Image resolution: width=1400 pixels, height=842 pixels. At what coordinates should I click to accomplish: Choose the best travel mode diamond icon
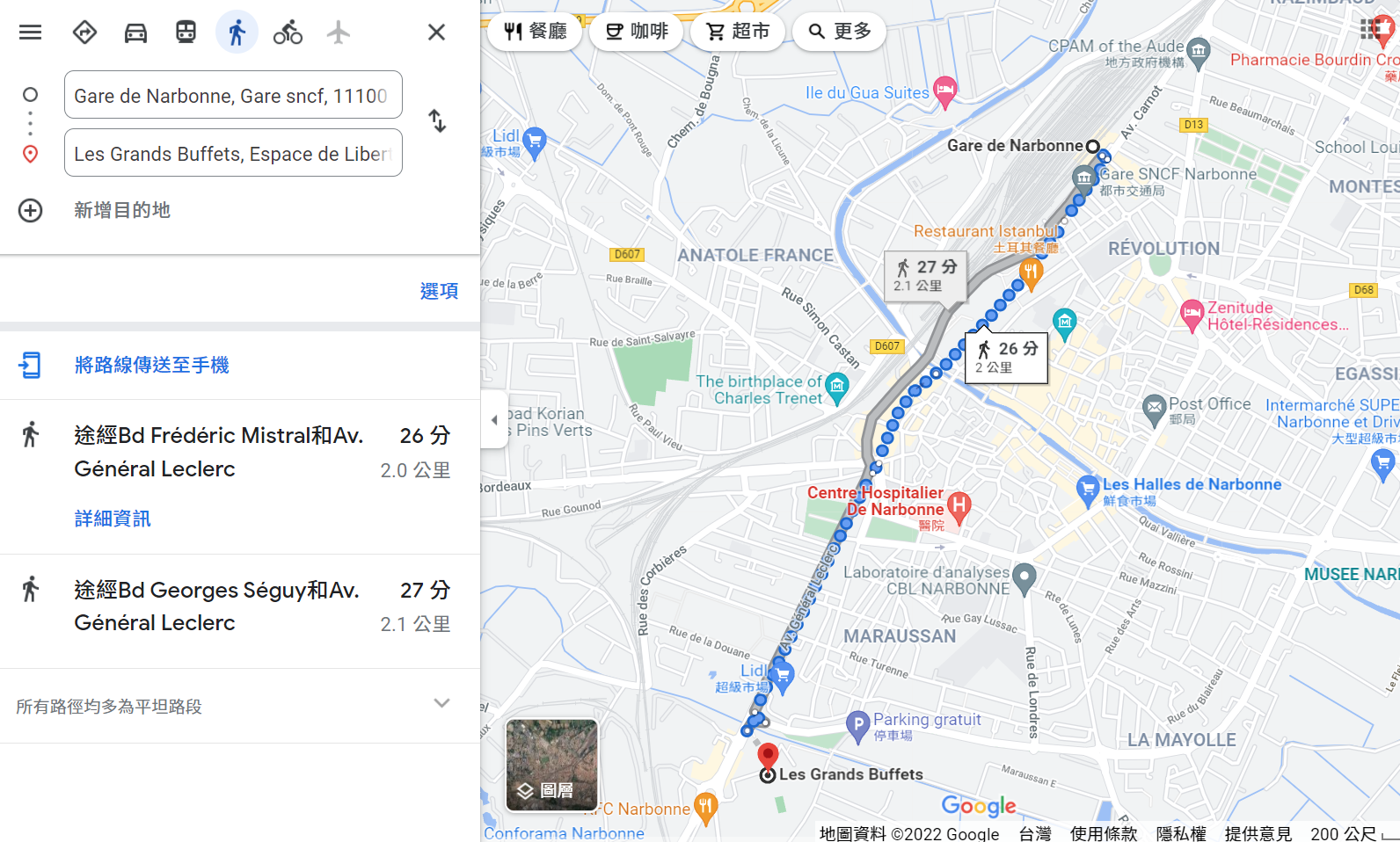pyautogui.click(x=84, y=33)
